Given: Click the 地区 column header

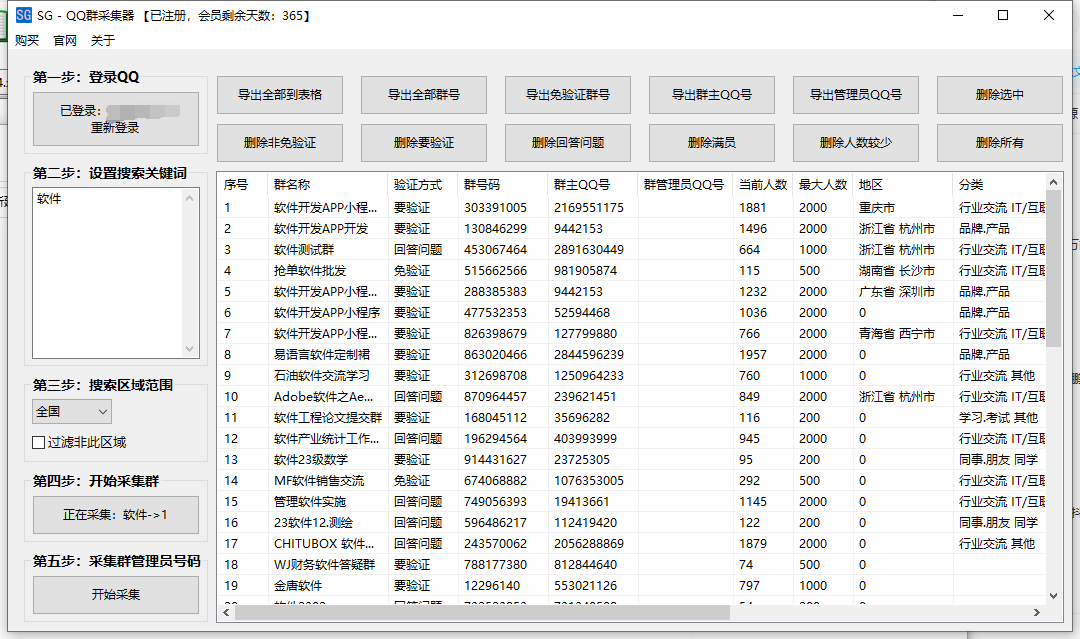Looking at the screenshot, I should click(x=902, y=185).
